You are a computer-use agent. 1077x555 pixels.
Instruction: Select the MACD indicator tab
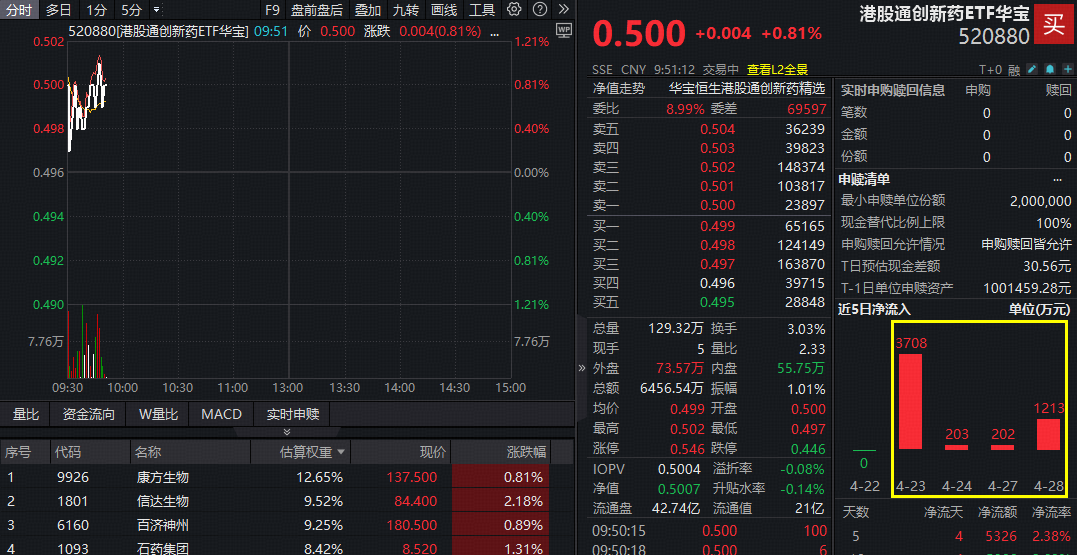(221, 414)
